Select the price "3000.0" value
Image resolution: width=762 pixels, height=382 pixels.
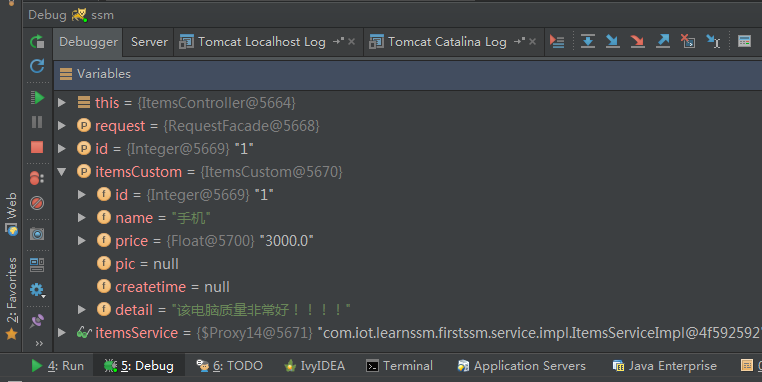pyautogui.click(x=286, y=241)
